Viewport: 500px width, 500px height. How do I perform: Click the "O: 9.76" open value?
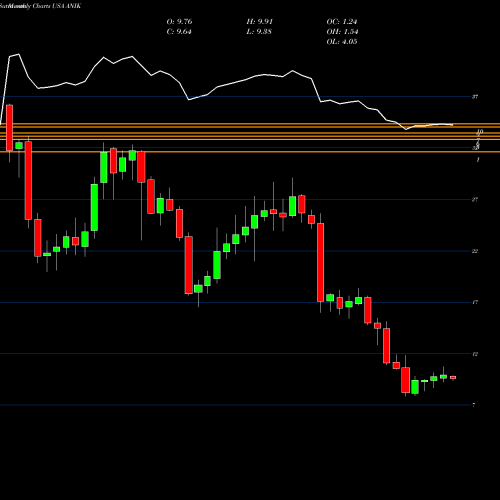(179, 22)
